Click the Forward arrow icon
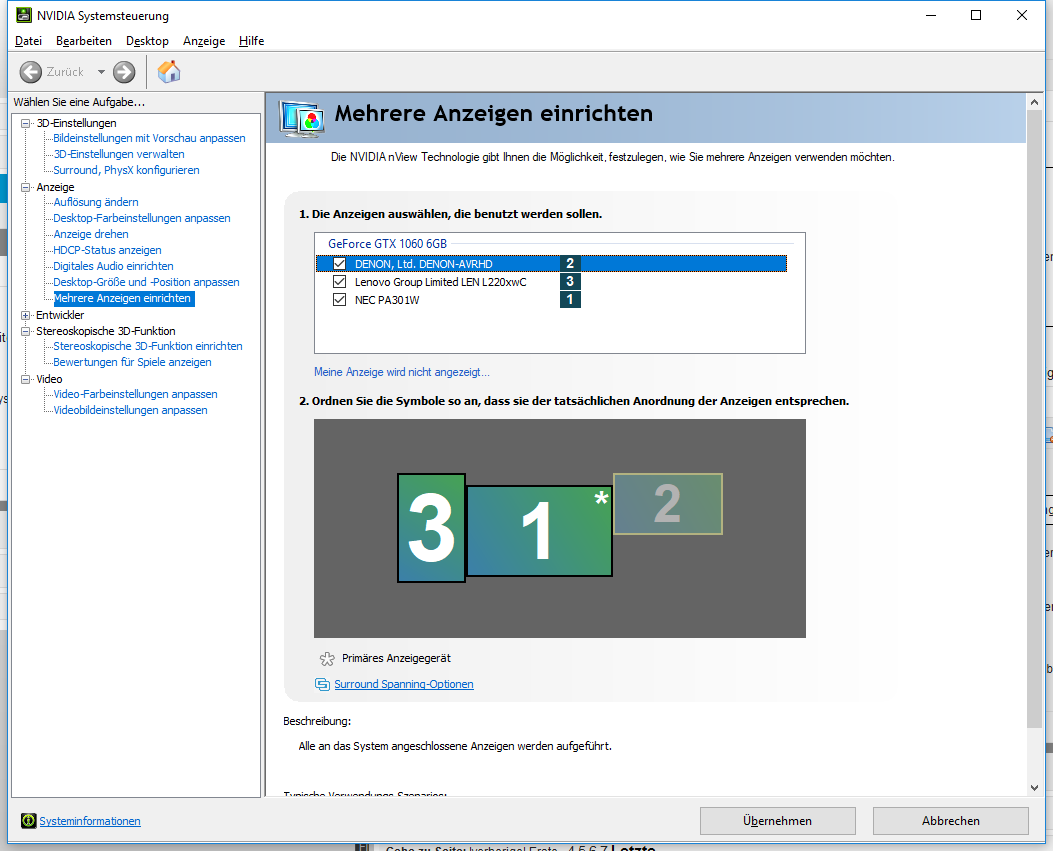1053x851 pixels. click(x=124, y=72)
